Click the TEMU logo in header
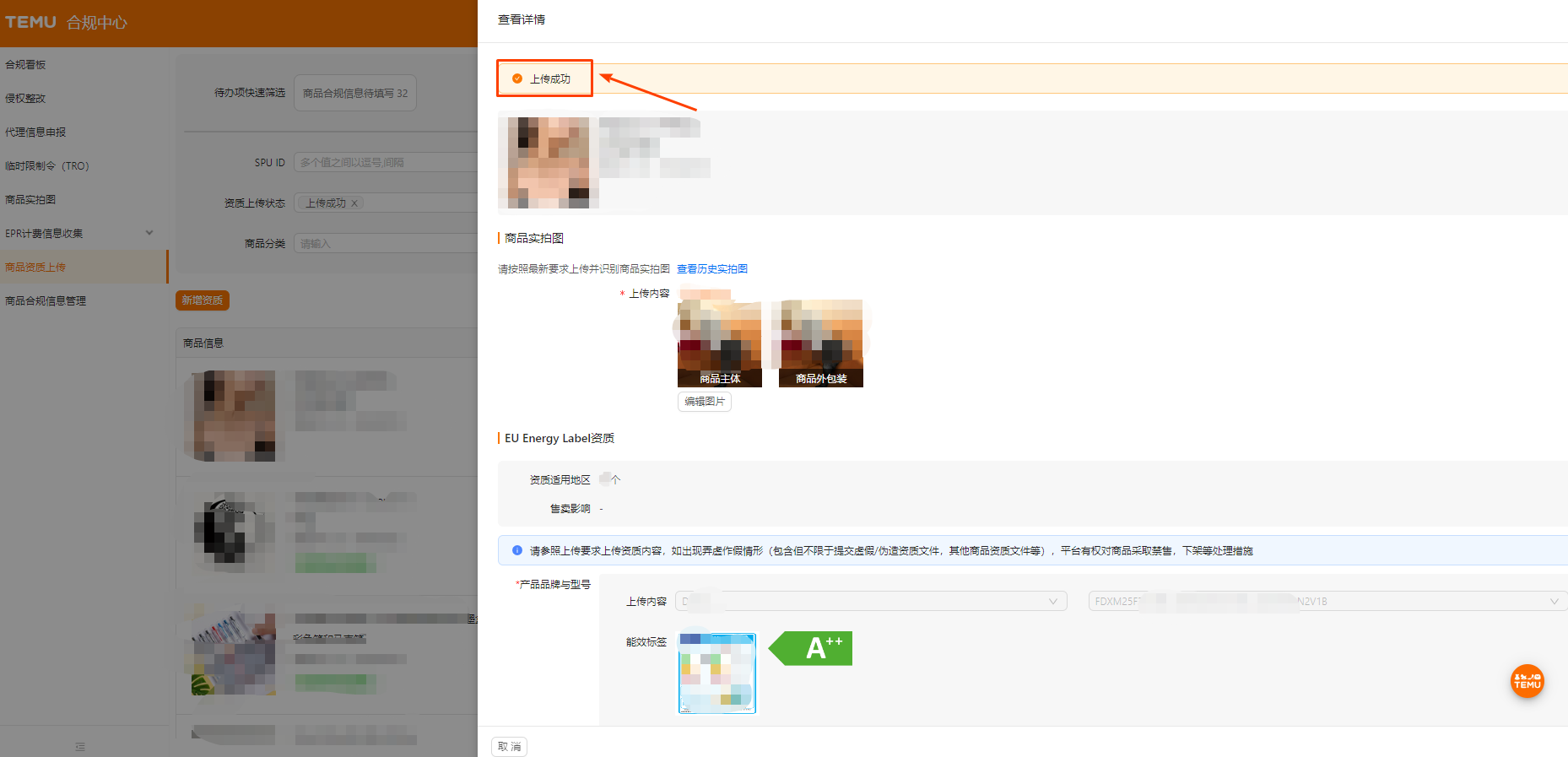Viewport: 1568px width, 757px height. pyautogui.click(x=31, y=22)
